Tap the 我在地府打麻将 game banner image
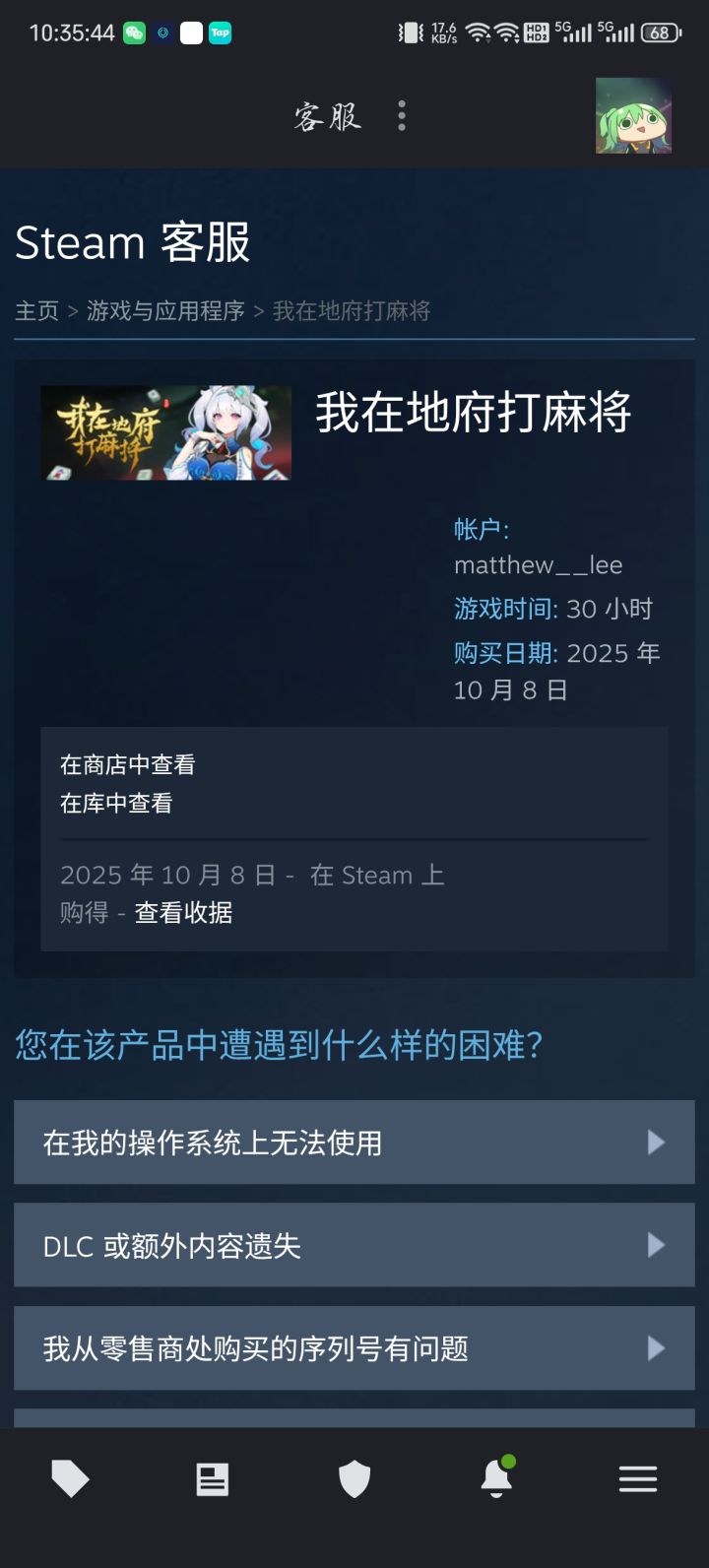709x1568 pixels. (x=166, y=432)
